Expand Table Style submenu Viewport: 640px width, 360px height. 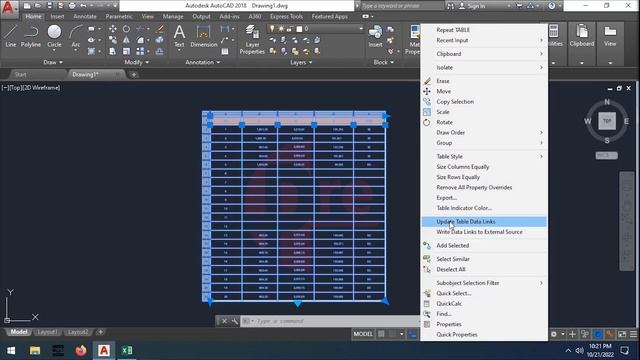pyautogui.click(x=484, y=156)
